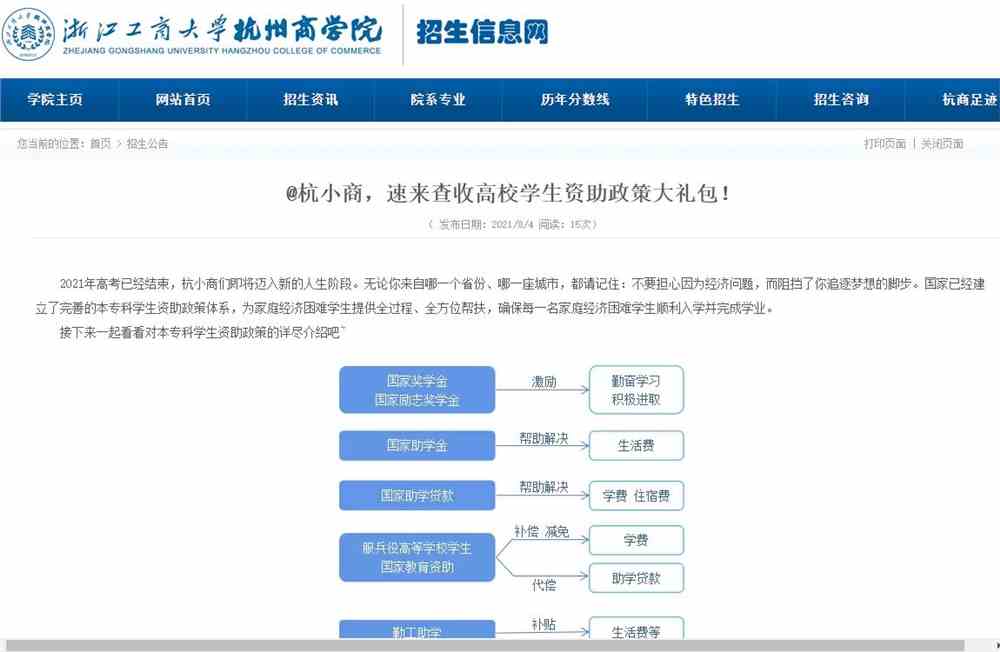Click the line 接下来一起看看对本专科学生资助政策
The image size is (1000, 652).
click(202, 332)
